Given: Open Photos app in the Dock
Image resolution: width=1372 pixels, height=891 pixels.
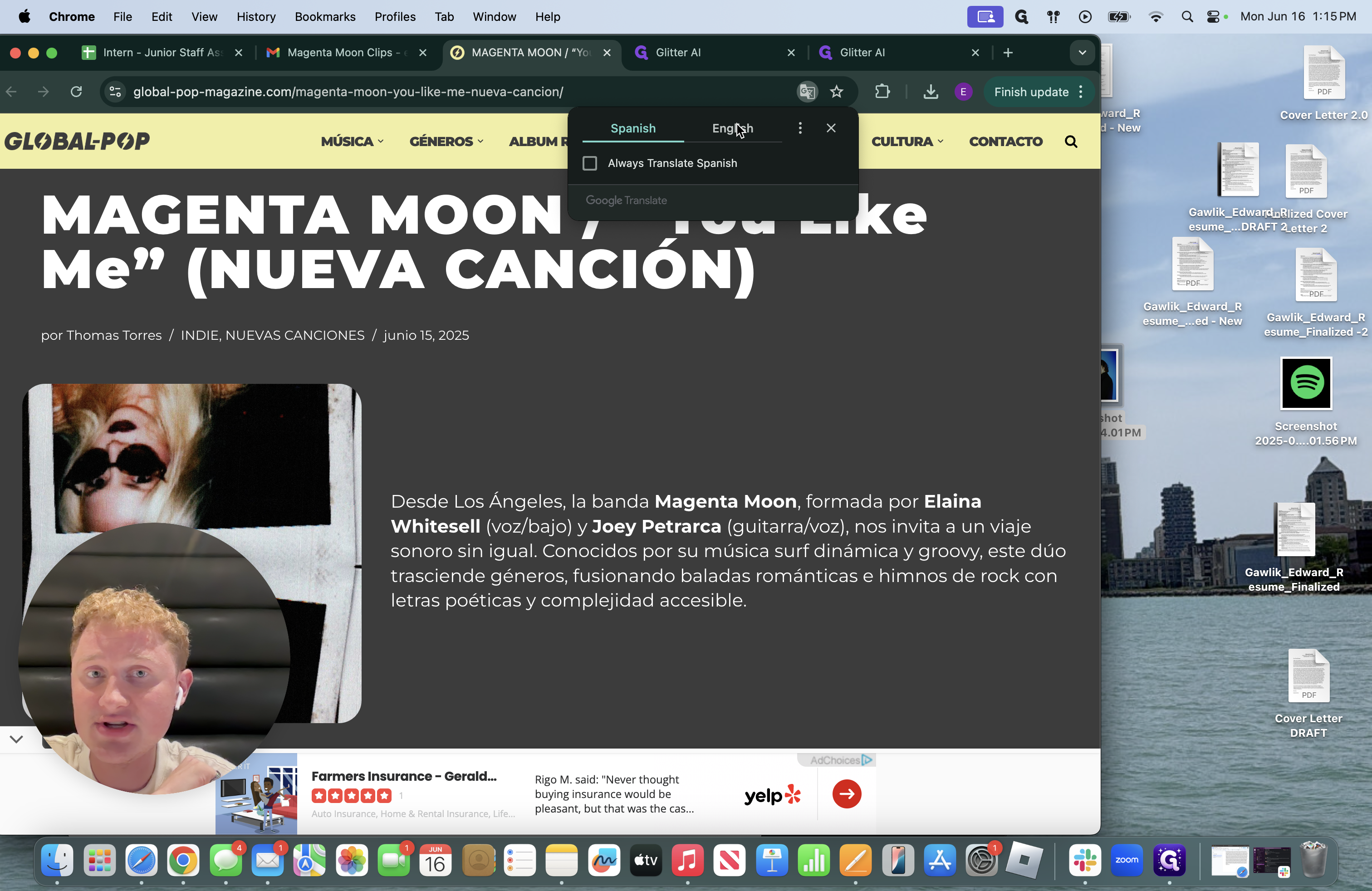Looking at the screenshot, I should tap(352, 861).
